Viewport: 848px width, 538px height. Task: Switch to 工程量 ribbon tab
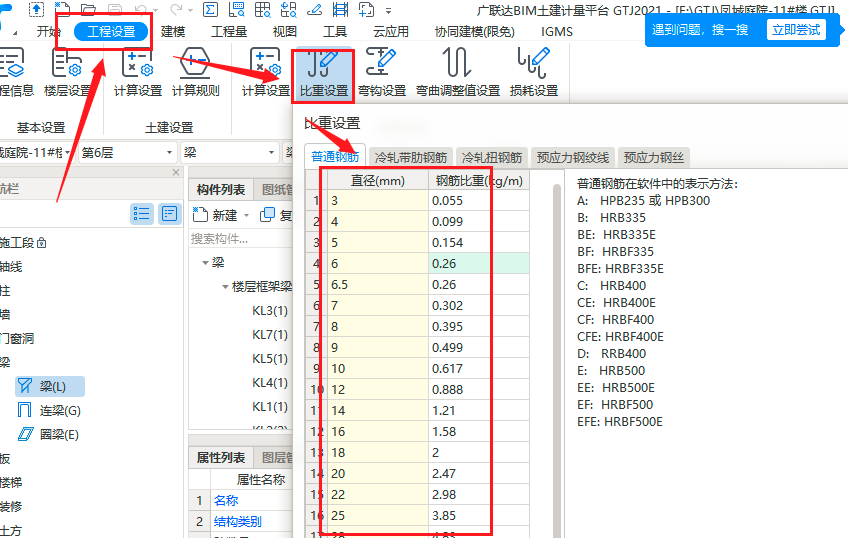click(229, 31)
